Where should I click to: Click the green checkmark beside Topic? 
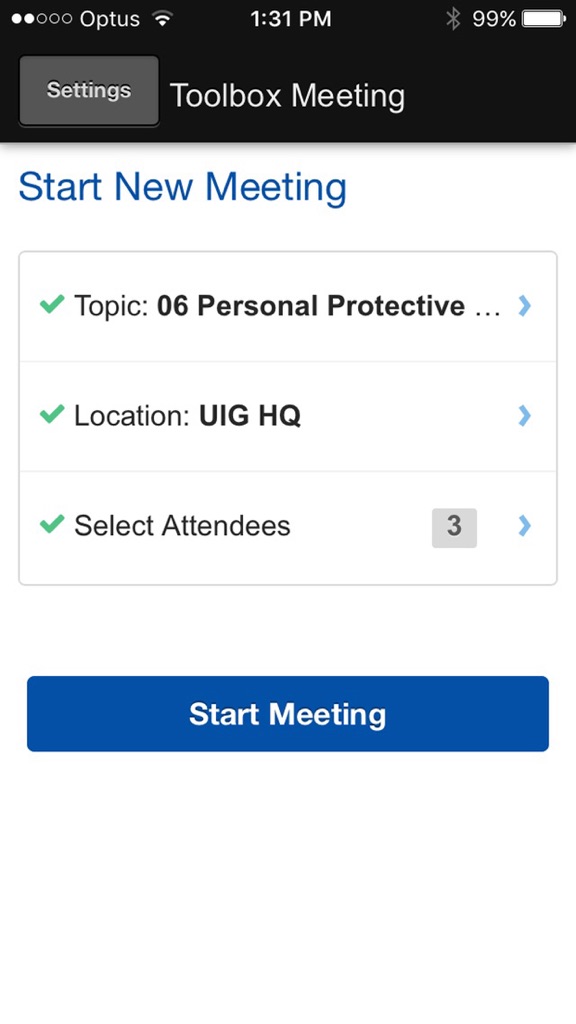(52, 304)
